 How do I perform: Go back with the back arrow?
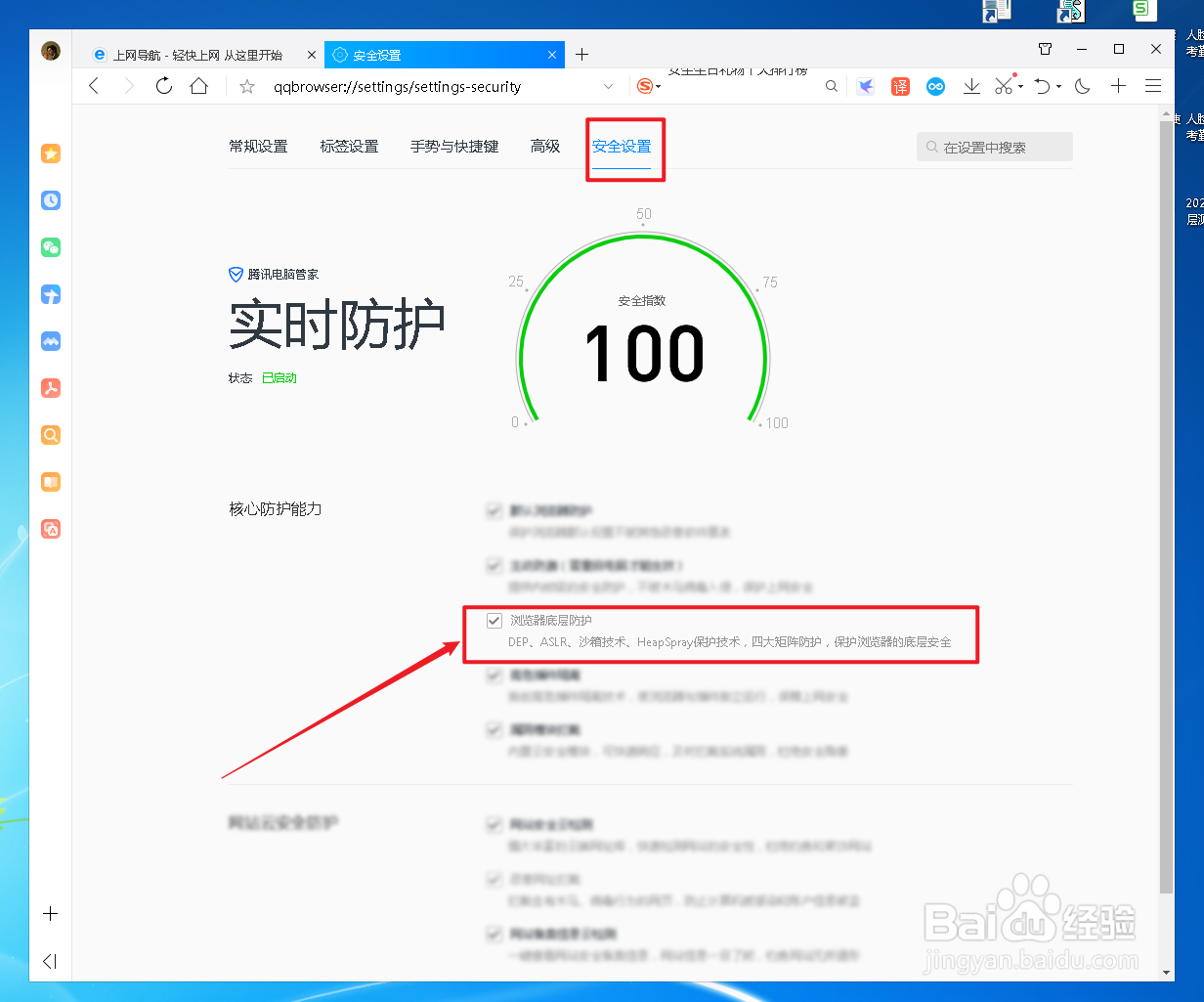[x=94, y=86]
